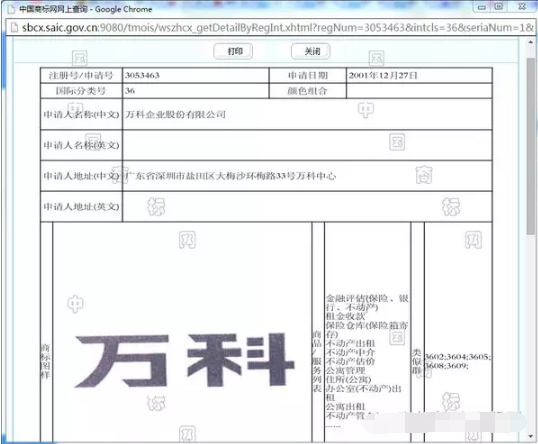Click the page icon in address bar

point(14,27)
